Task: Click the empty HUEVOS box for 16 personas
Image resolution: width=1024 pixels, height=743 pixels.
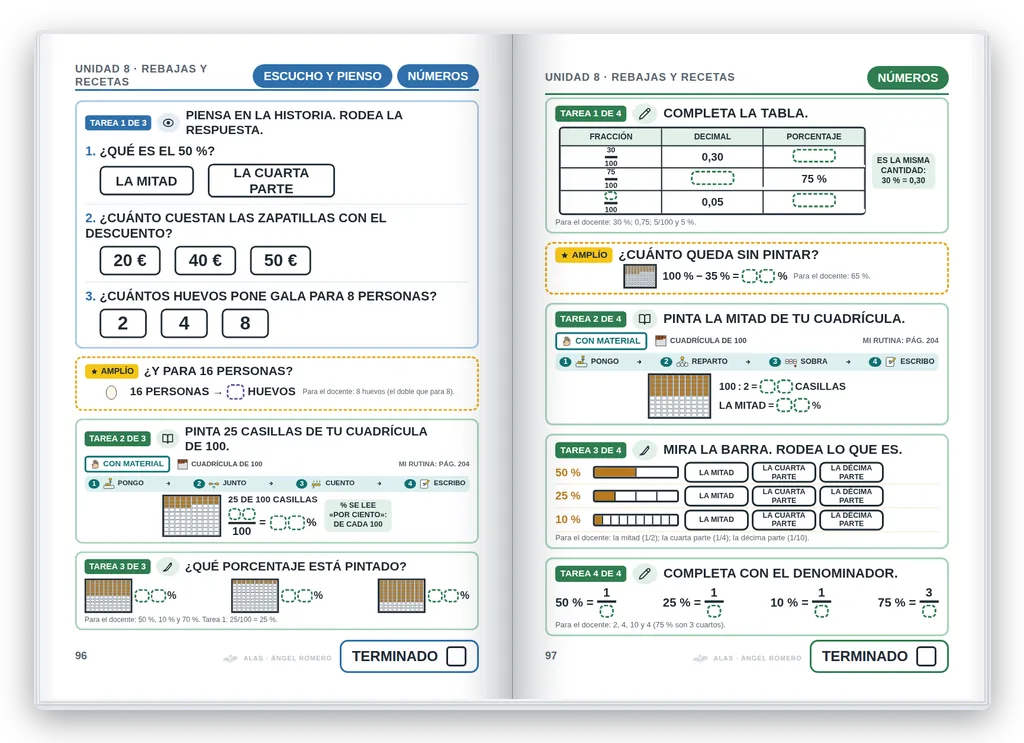Action: point(235,392)
